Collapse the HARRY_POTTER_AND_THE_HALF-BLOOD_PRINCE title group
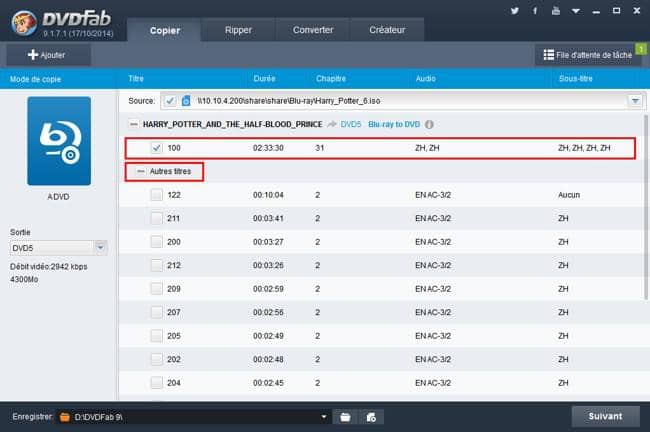The height and width of the screenshot is (432, 650). 133,124
